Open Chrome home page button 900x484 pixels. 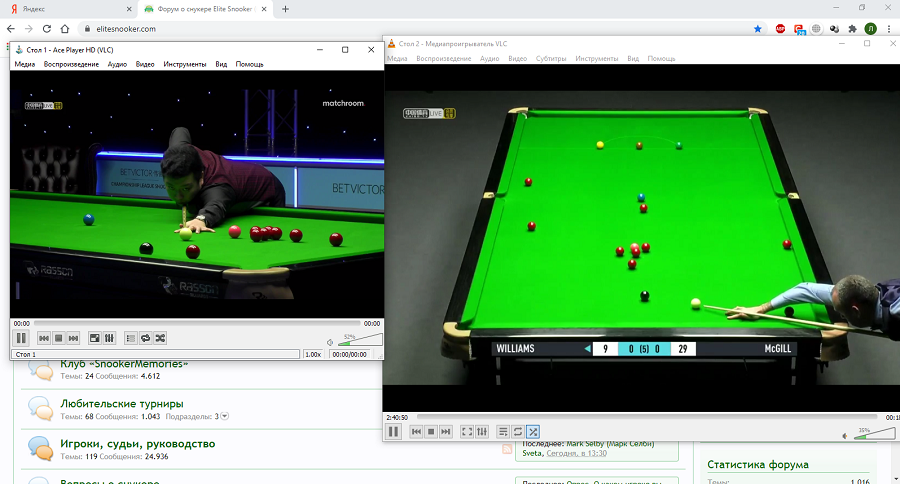pos(65,29)
